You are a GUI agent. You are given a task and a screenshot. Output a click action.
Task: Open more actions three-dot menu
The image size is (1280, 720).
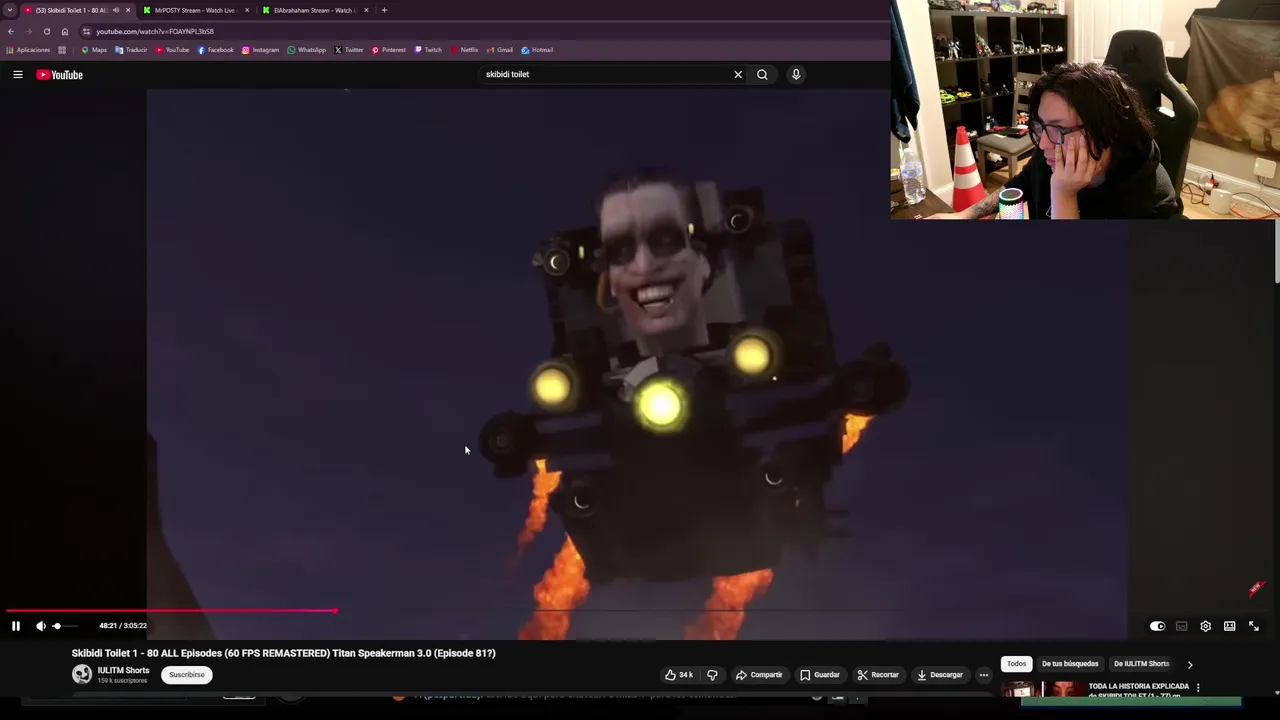click(x=984, y=675)
